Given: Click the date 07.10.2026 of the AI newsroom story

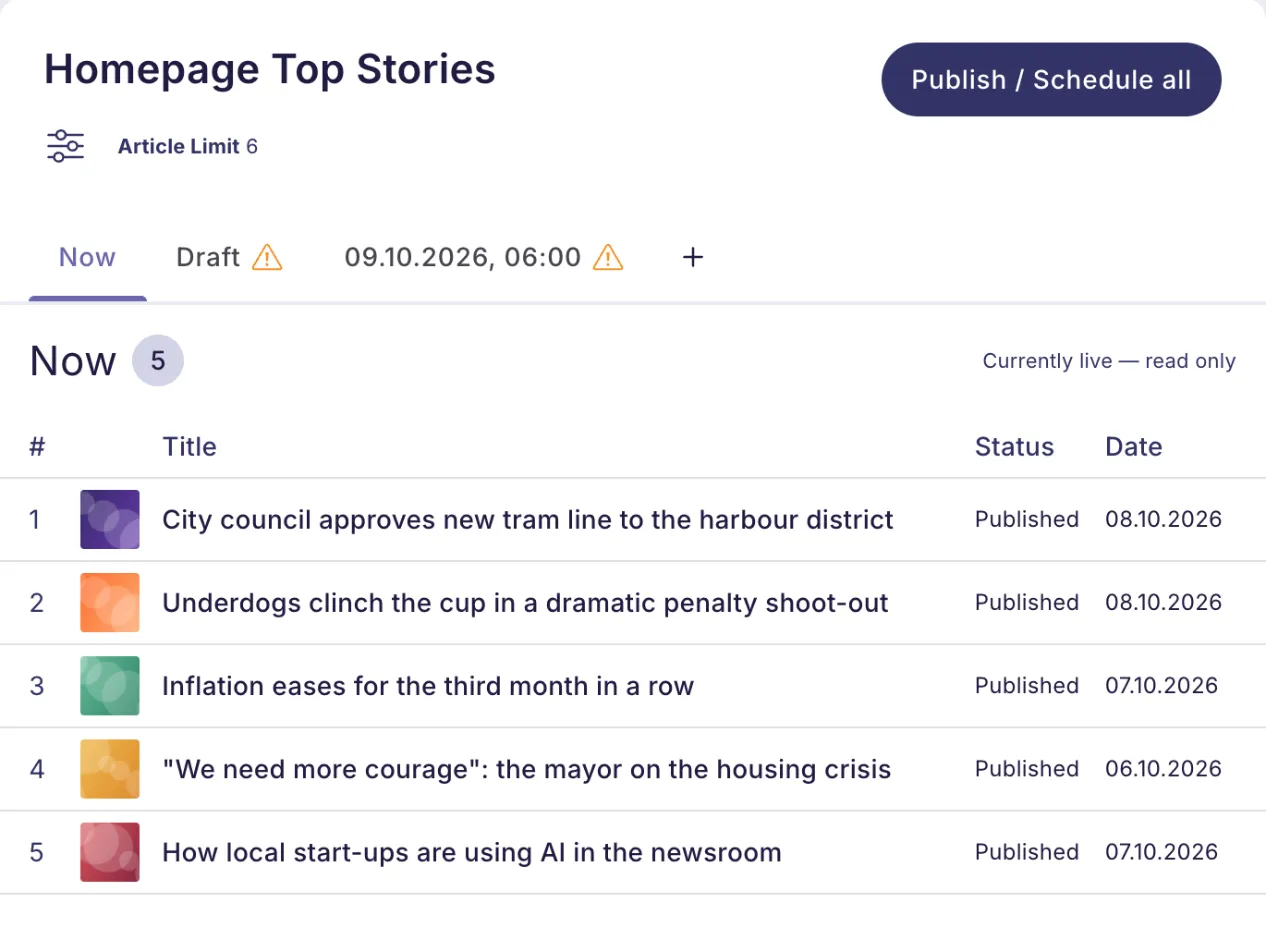Looking at the screenshot, I should coord(1161,852).
